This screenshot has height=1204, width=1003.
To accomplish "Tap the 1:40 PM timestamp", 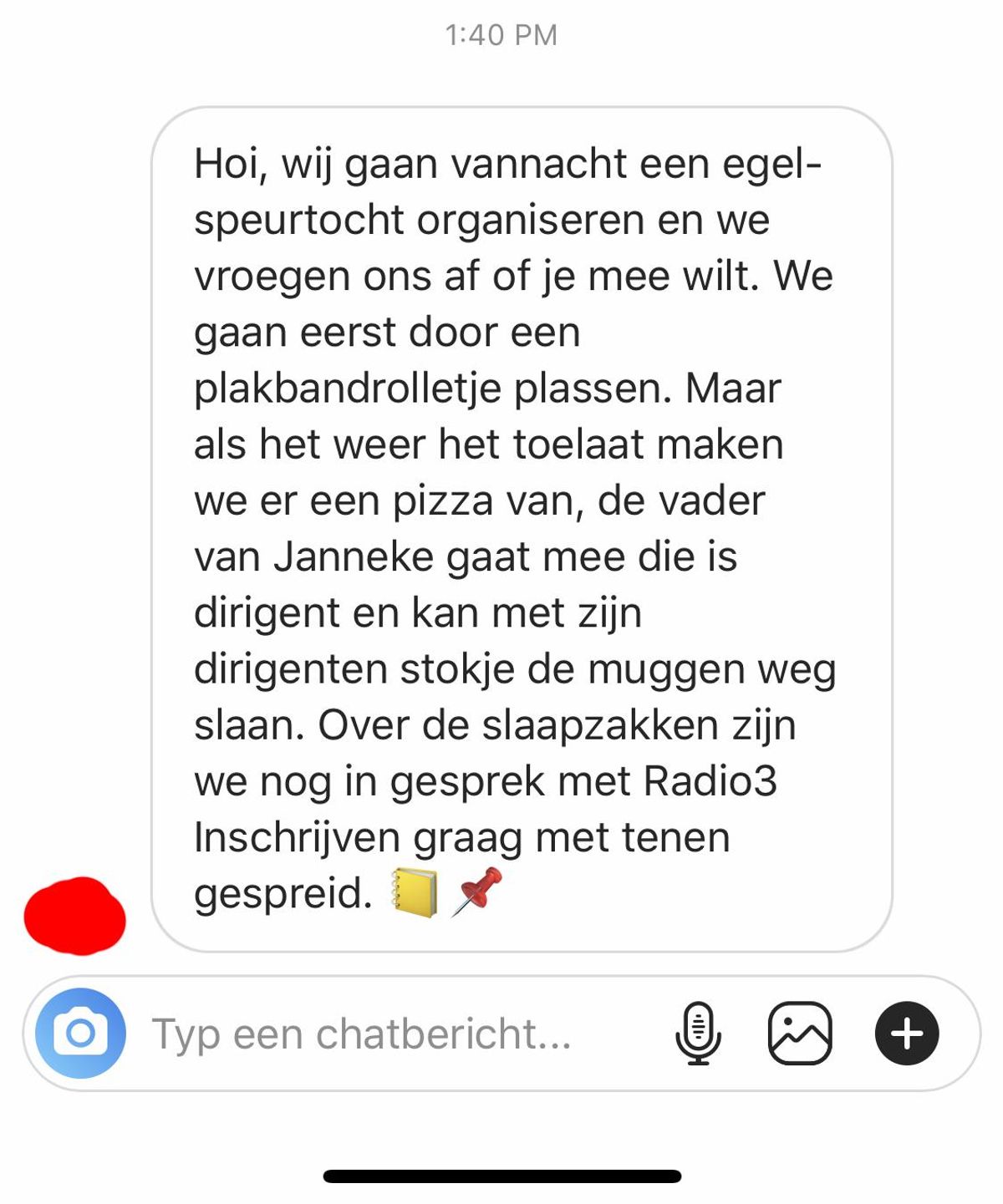I will 501,35.
